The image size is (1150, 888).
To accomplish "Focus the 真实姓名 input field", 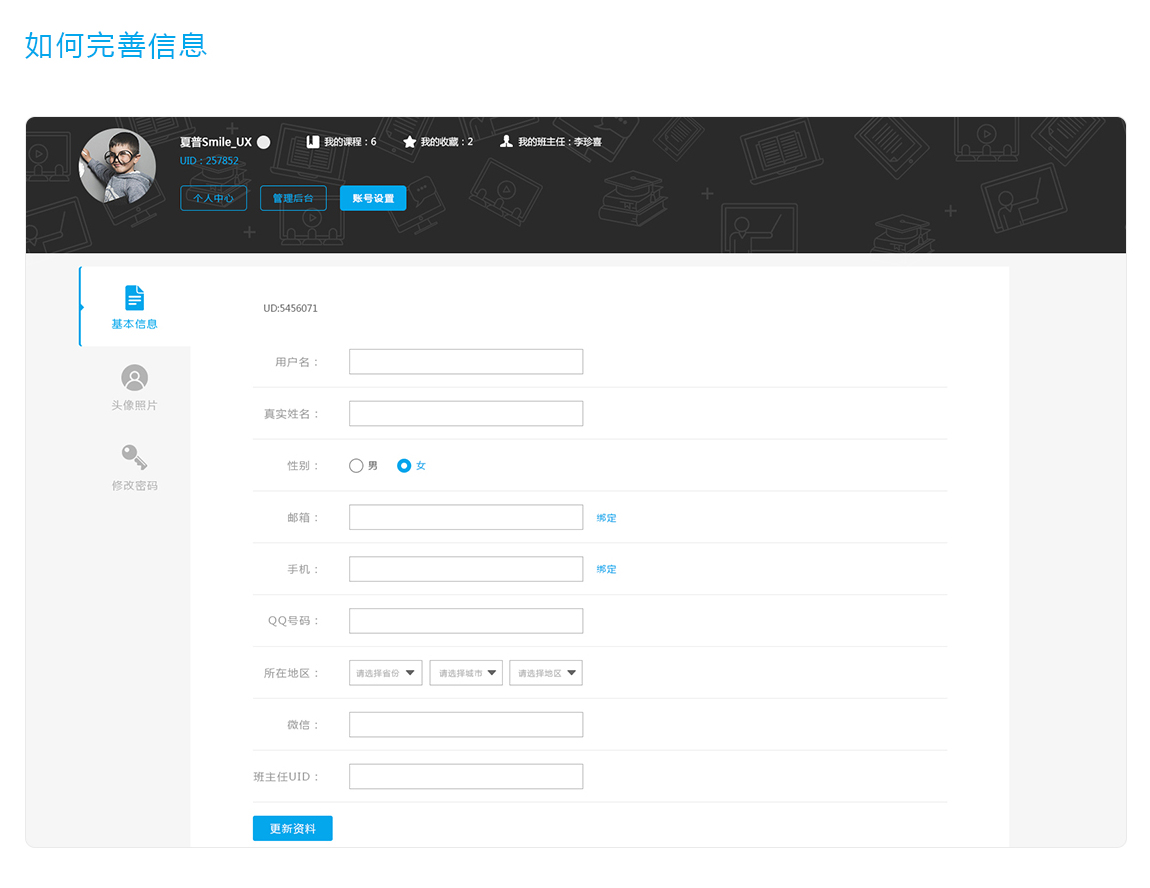I will click(466, 414).
